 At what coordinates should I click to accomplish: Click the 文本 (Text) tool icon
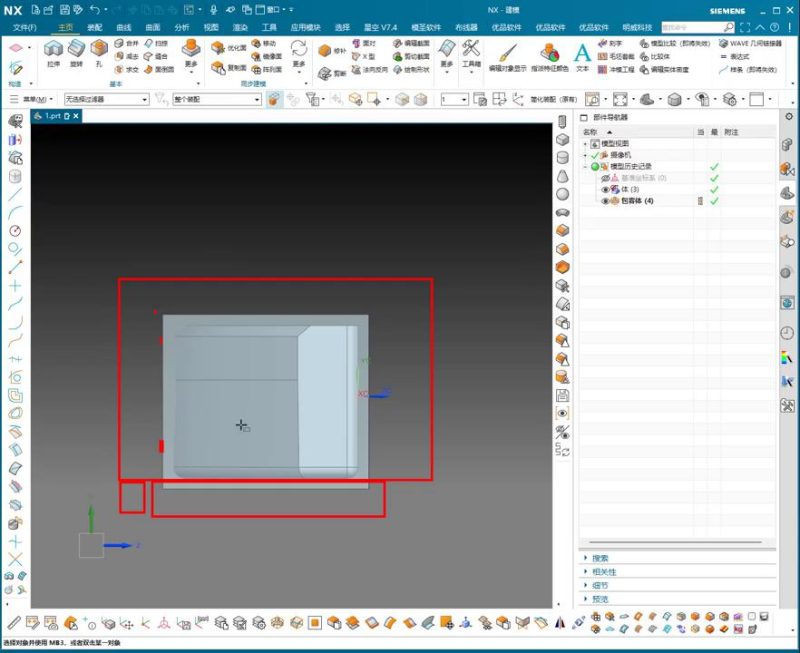point(583,54)
